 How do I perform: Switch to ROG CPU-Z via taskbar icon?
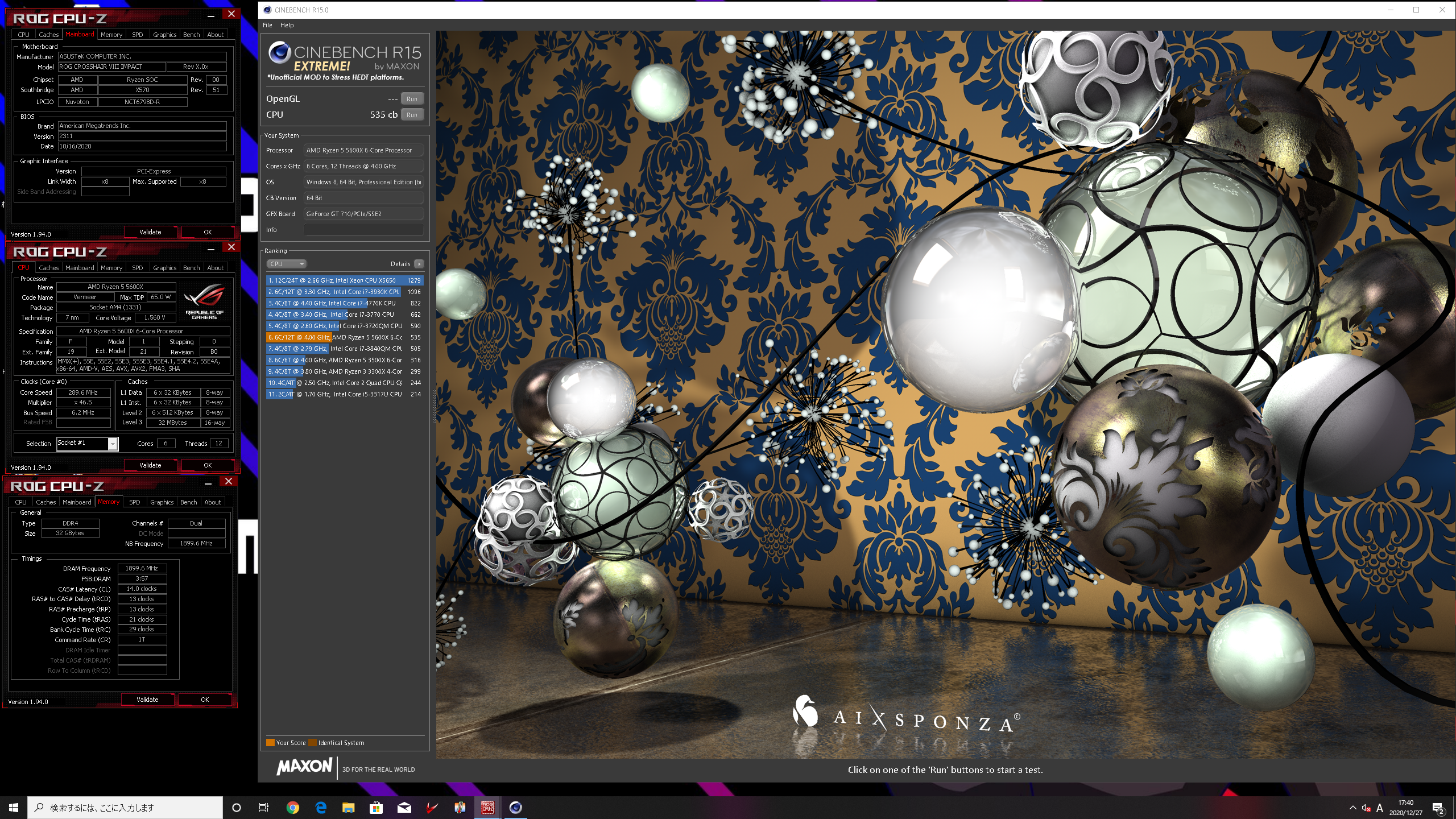pos(487,808)
